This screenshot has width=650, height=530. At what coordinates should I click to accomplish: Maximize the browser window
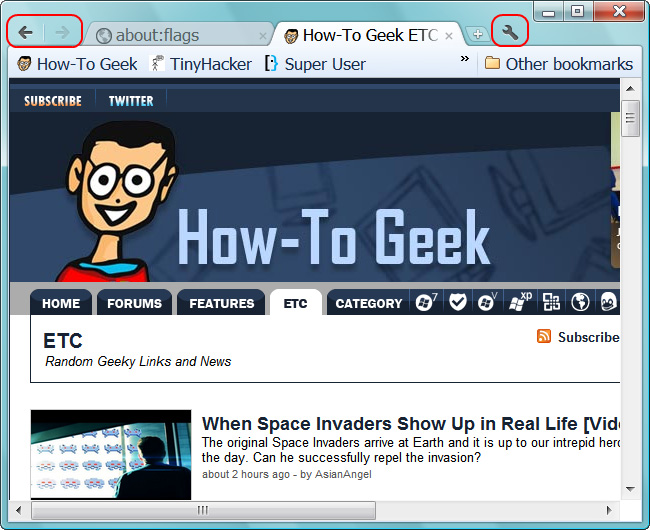(578, 12)
